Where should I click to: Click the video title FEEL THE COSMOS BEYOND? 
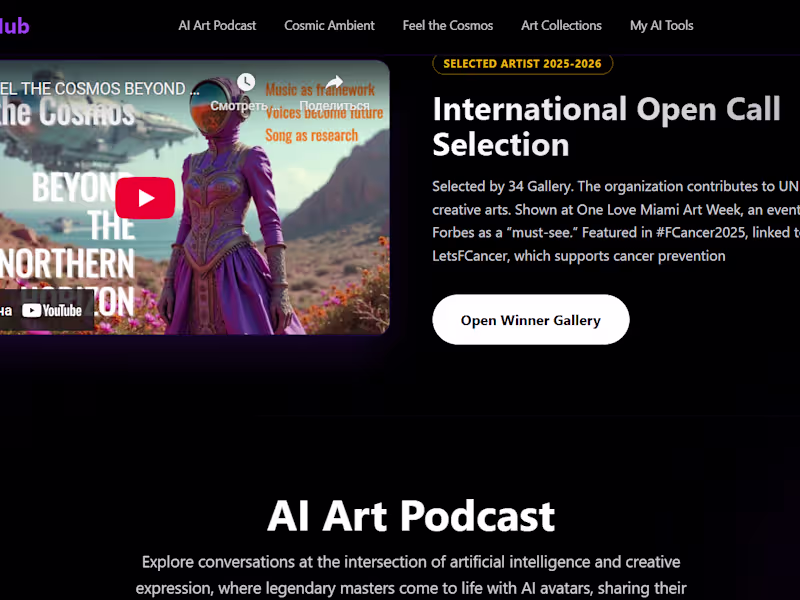coord(100,88)
